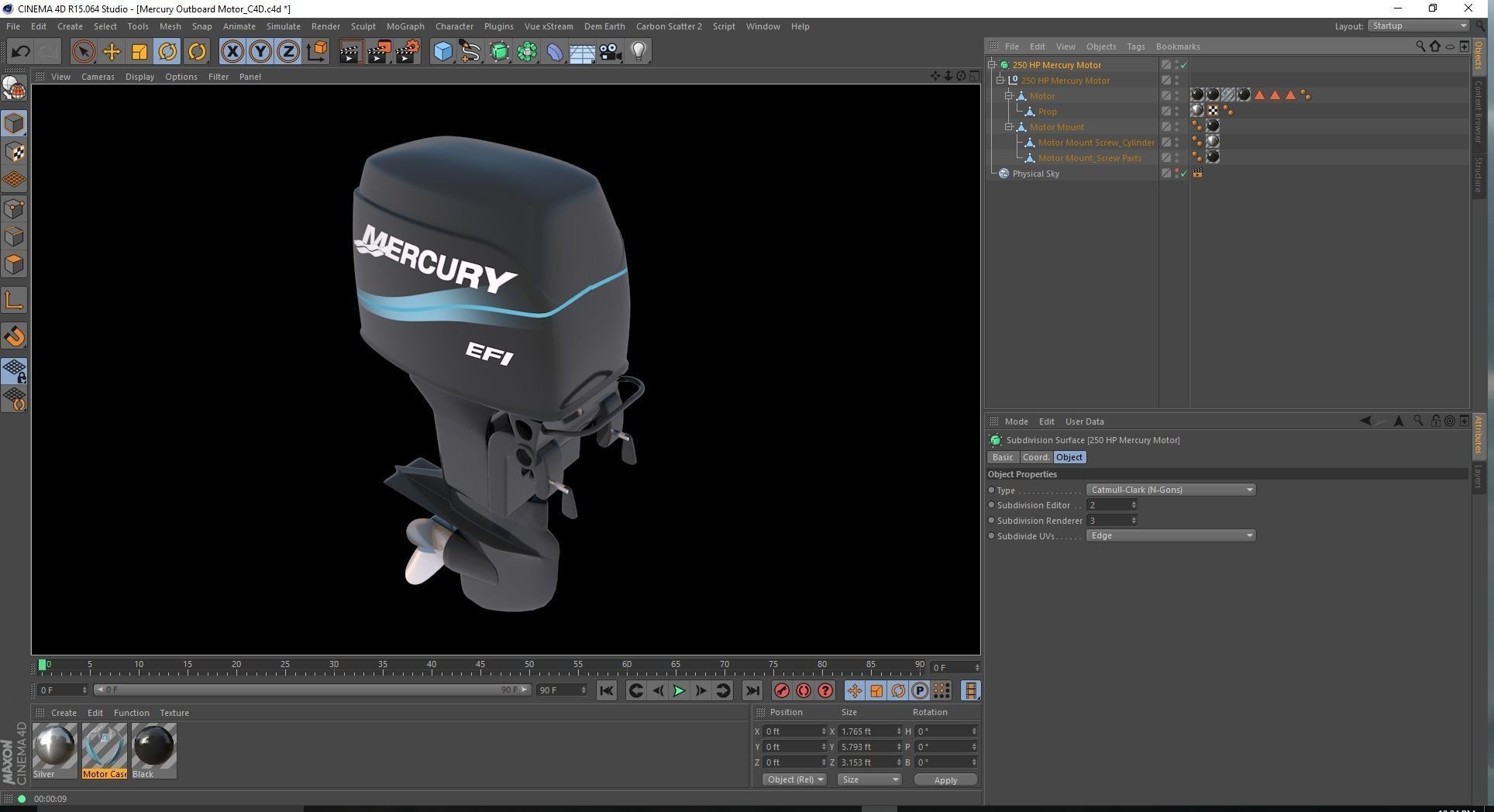The image size is (1494, 812).
Task: Toggle visibility dots for Motor object
Action: [x=1176, y=96]
